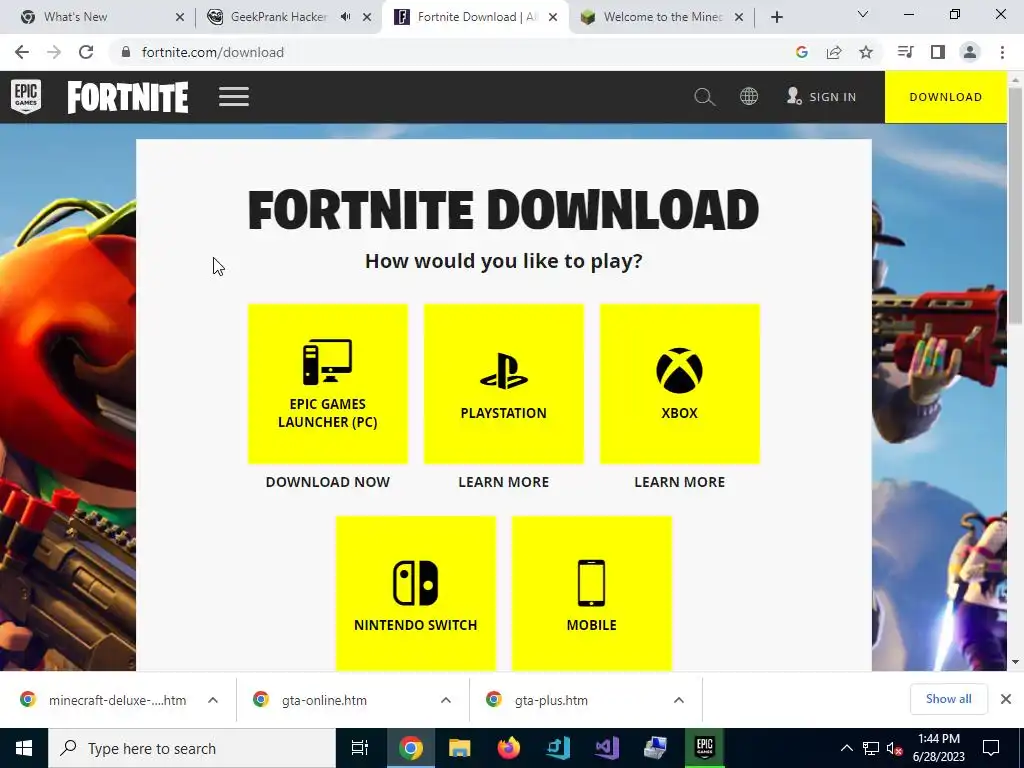Select the Nintendo Switch tile

point(416,594)
